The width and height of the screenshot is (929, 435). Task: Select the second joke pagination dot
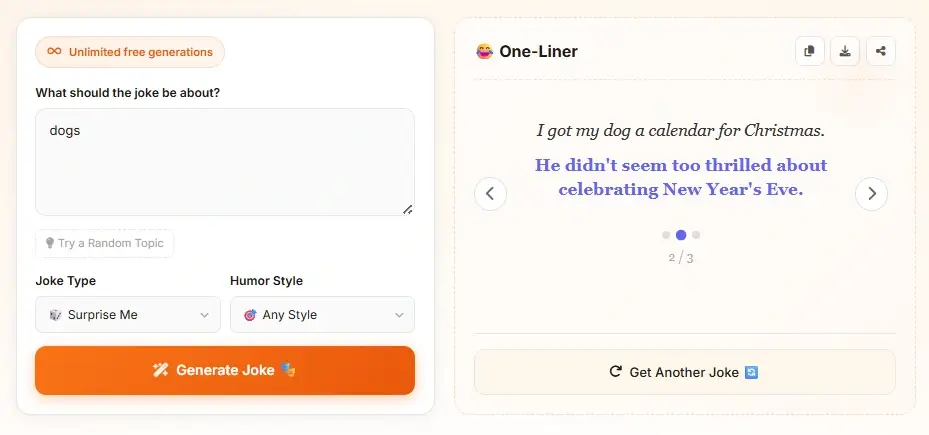pyautogui.click(x=681, y=235)
